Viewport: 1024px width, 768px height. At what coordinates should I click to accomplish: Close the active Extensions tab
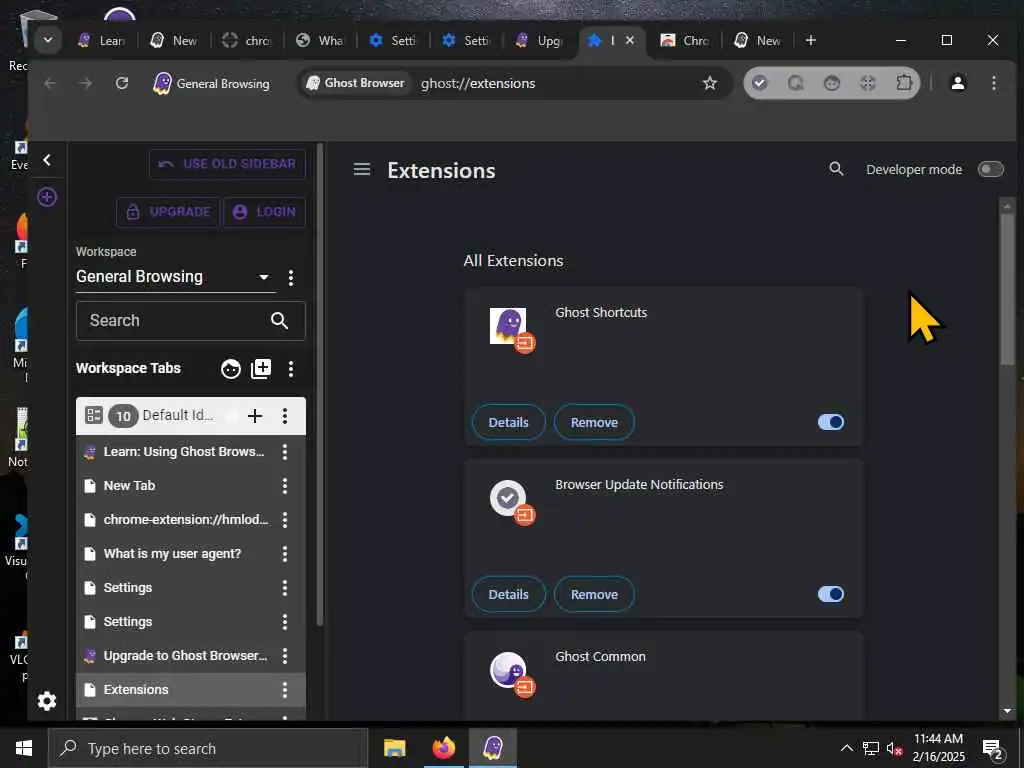click(x=630, y=40)
